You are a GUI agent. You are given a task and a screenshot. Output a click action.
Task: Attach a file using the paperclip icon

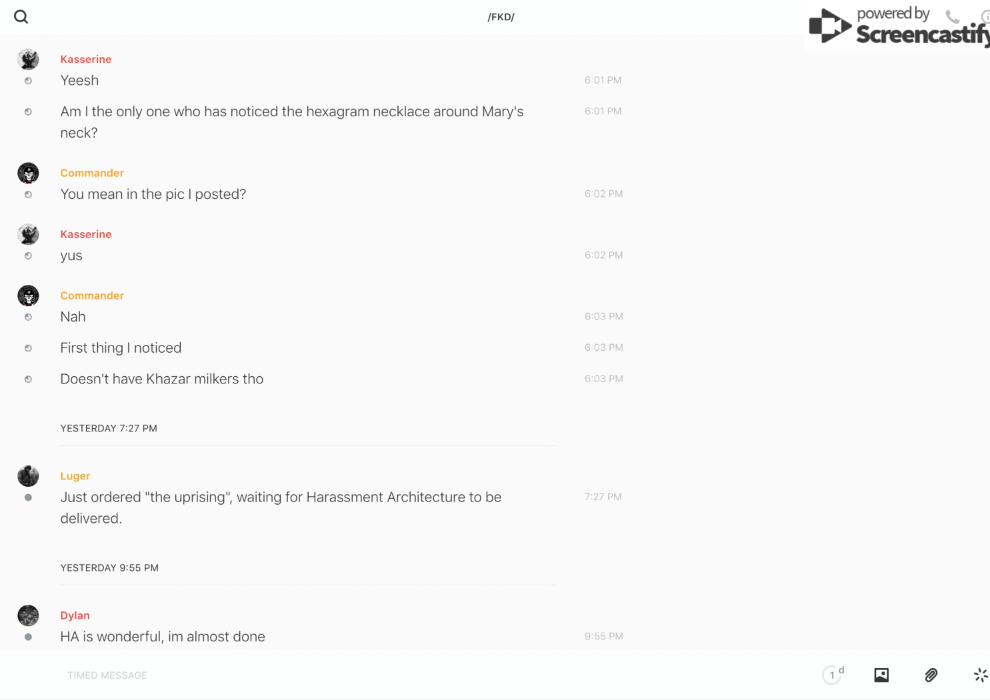click(x=931, y=675)
